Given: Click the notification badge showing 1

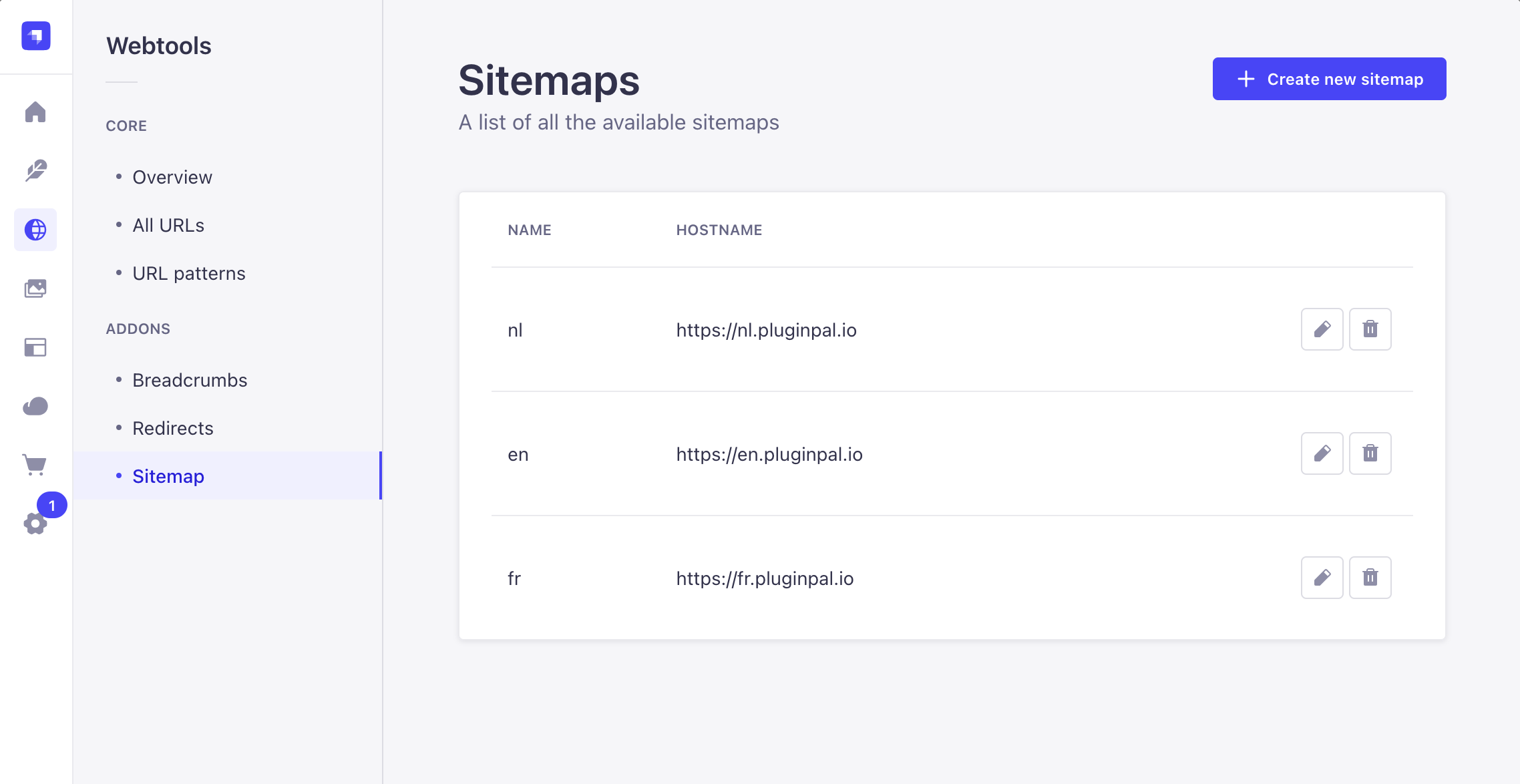Looking at the screenshot, I should [52, 506].
